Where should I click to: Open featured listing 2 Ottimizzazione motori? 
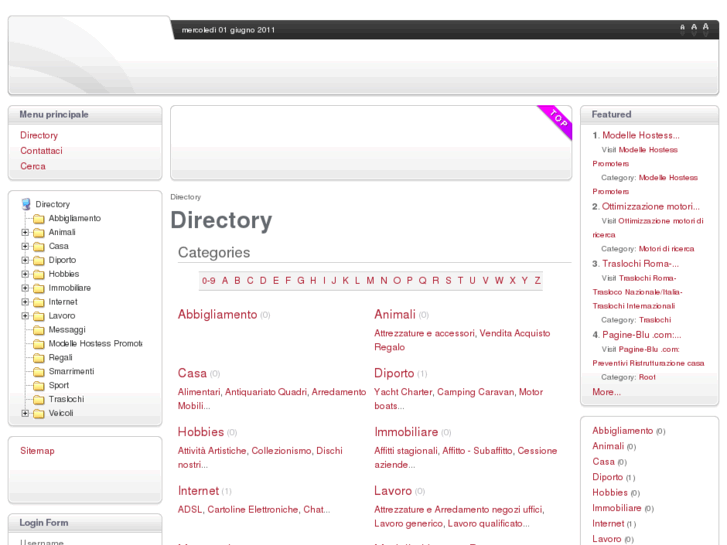point(651,206)
